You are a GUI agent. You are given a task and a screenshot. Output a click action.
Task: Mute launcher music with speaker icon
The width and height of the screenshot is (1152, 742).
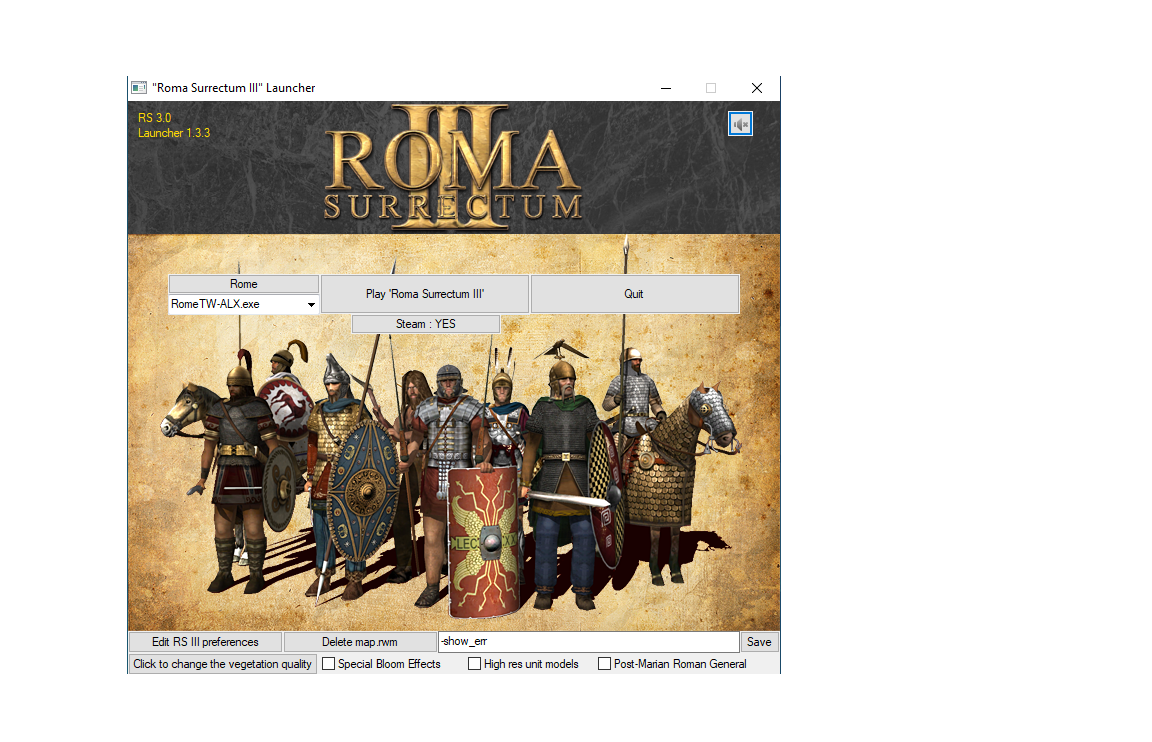[x=740, y=124]
